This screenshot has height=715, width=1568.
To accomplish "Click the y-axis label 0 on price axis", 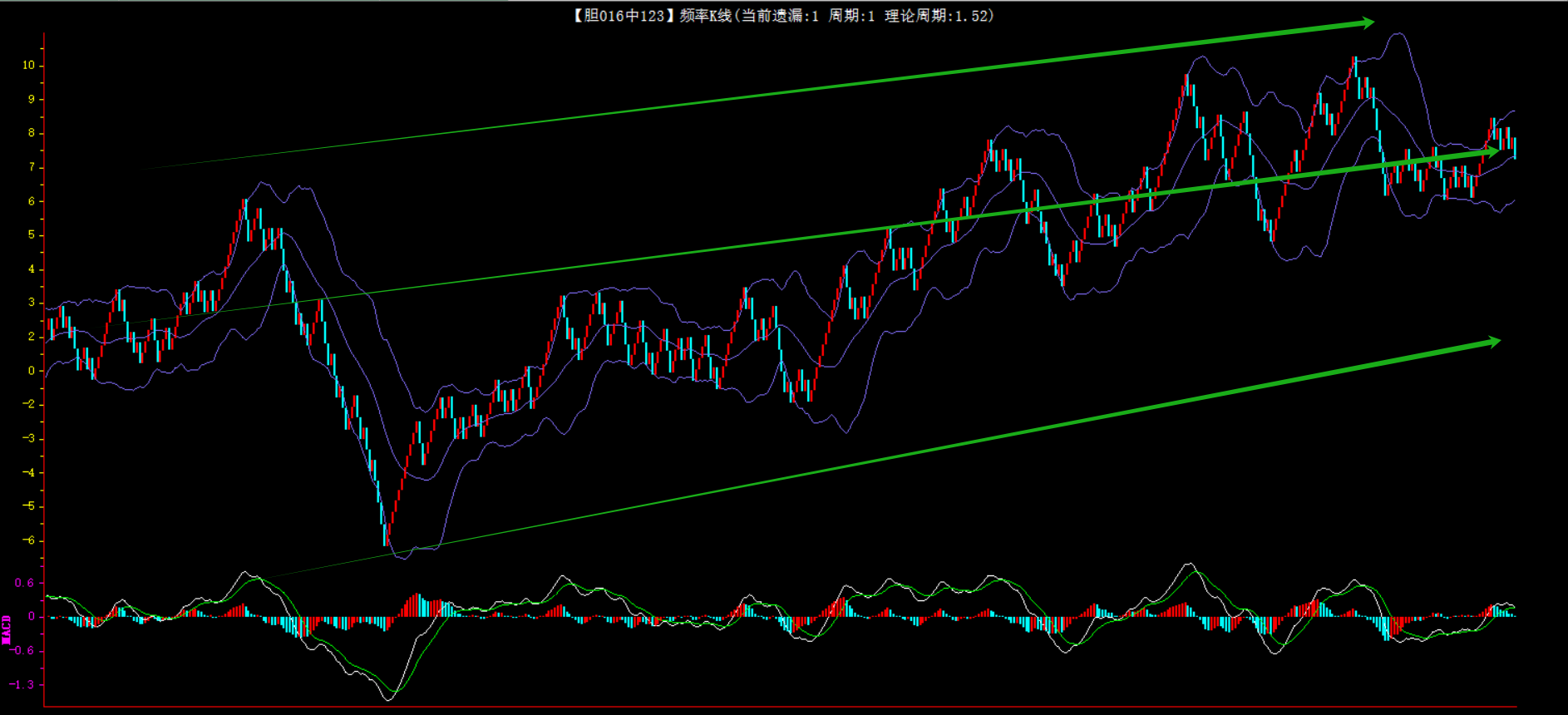I will tap(32, 371).
